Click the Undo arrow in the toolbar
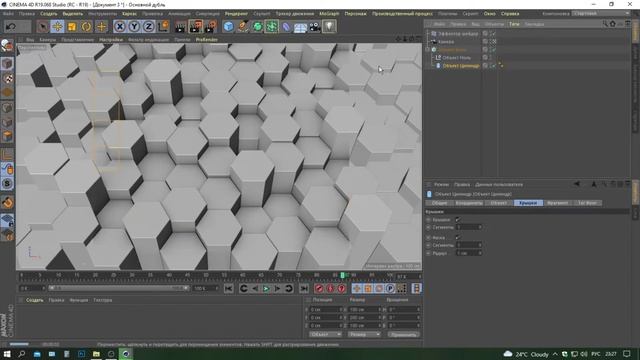The height and width of the screenshot is (360, 640). pyautogui.click(x=11, y=27)
